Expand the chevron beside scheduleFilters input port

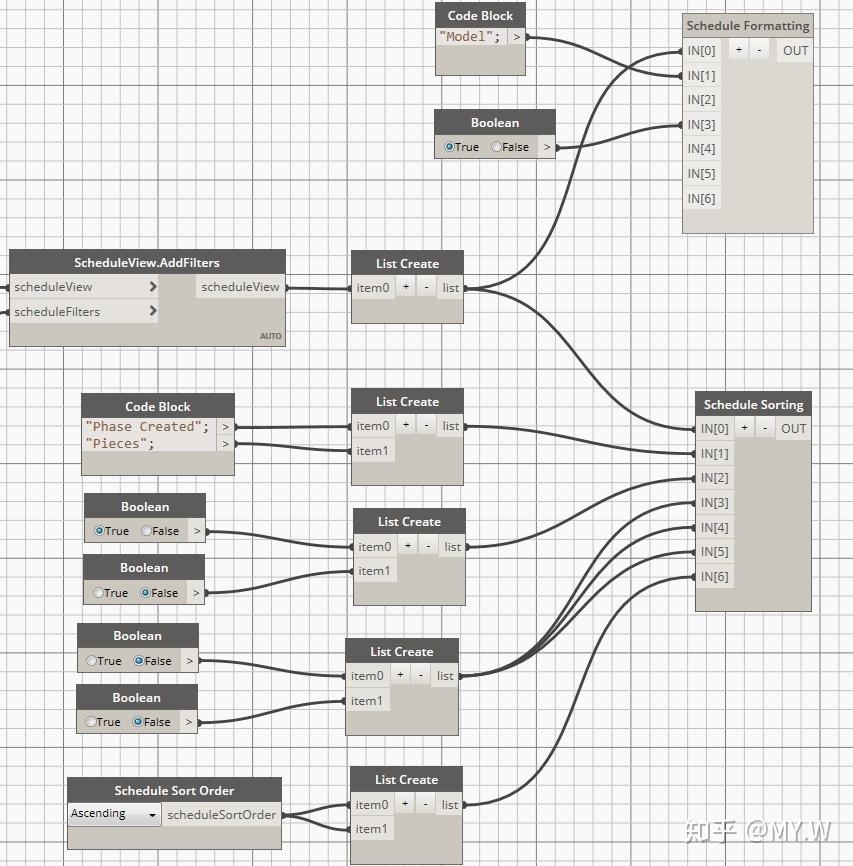tap(153, 311)
